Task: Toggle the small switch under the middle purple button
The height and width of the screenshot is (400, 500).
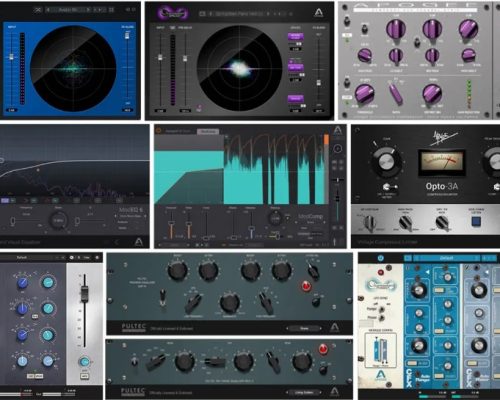Action: click(x=301, y=75)
